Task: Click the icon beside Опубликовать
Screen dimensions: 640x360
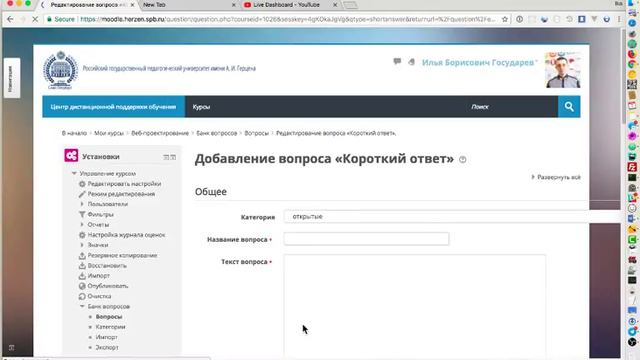Action: 82,286
